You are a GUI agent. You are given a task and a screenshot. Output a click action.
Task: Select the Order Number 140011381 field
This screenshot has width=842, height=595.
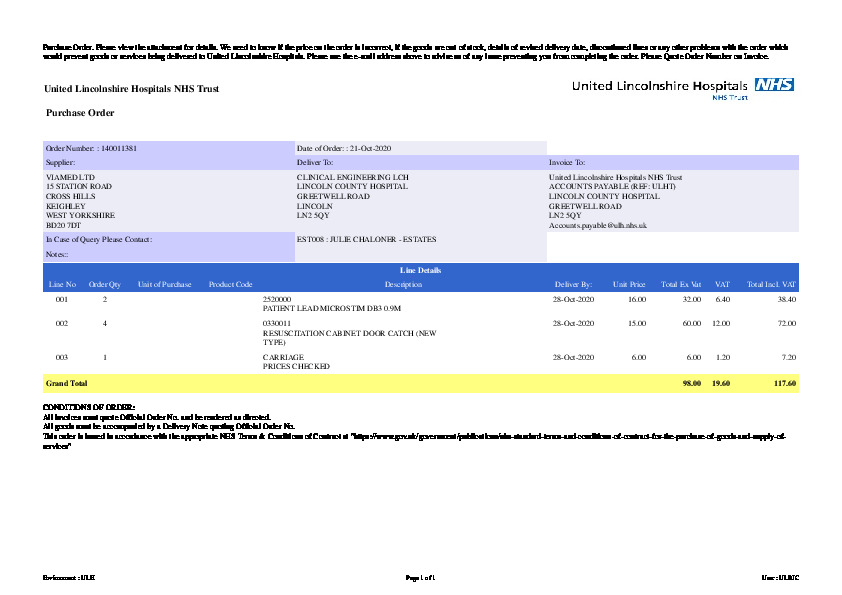(x=92, y=148)
